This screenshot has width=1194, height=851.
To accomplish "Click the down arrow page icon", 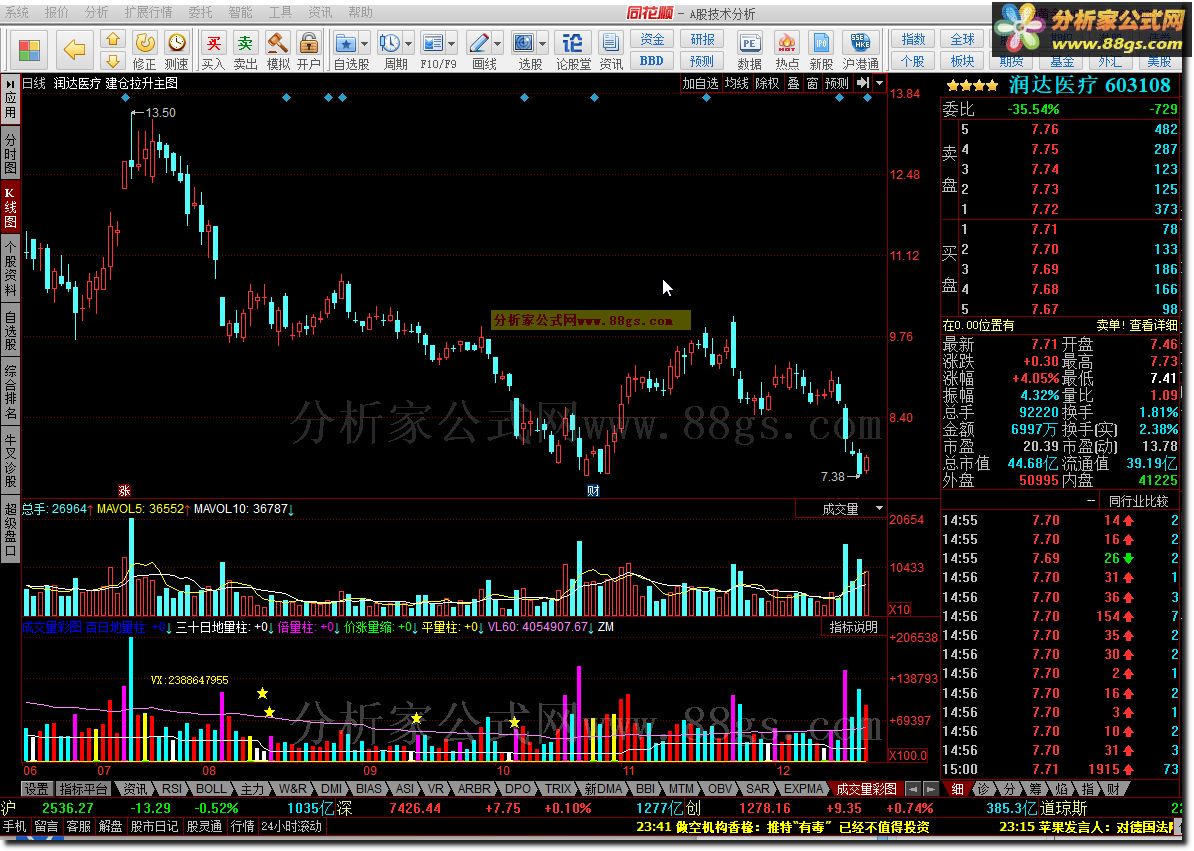I will click(x=113, y=61).
